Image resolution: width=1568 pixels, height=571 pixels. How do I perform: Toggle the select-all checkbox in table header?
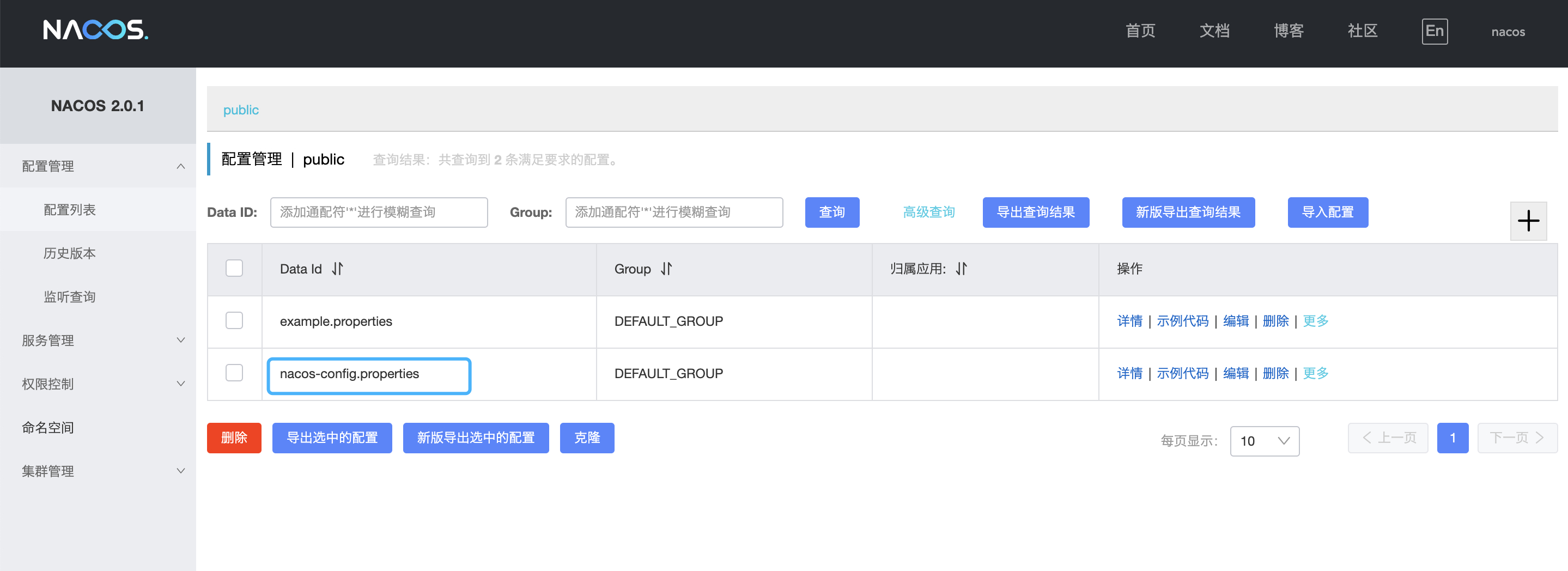234,269
